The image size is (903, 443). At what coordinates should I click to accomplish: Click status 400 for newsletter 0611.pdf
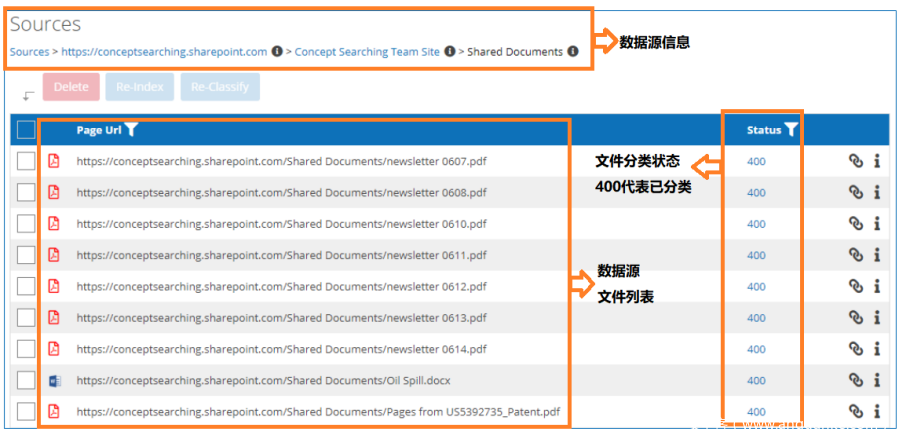coord(756,255)
